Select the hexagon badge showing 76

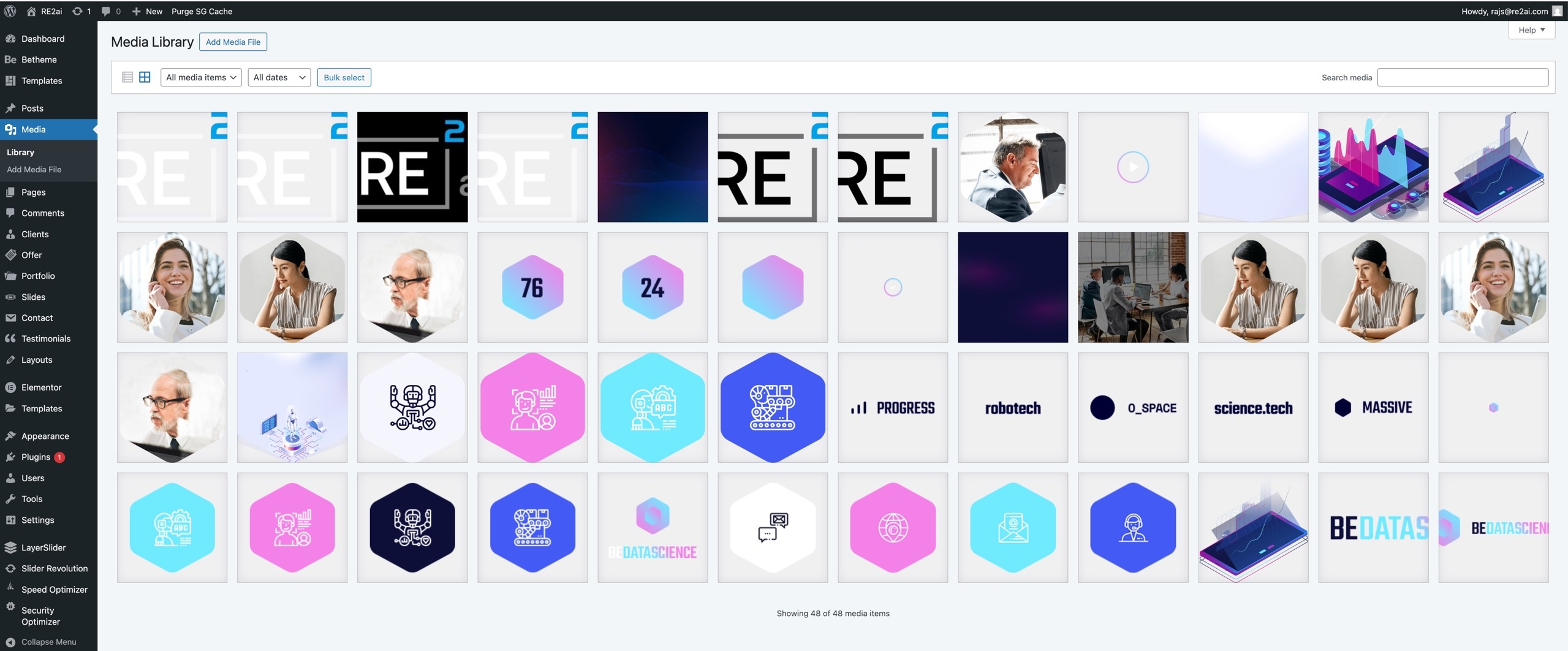532,287
